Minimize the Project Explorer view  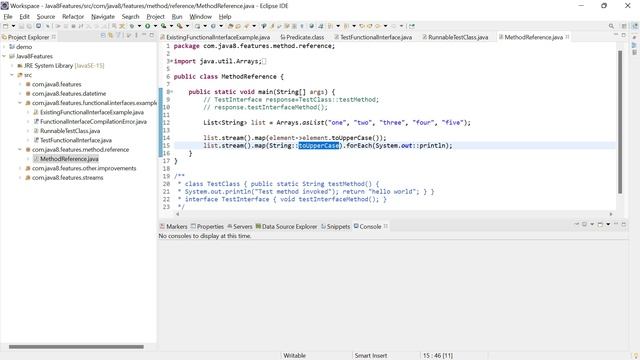click(144, 35)
